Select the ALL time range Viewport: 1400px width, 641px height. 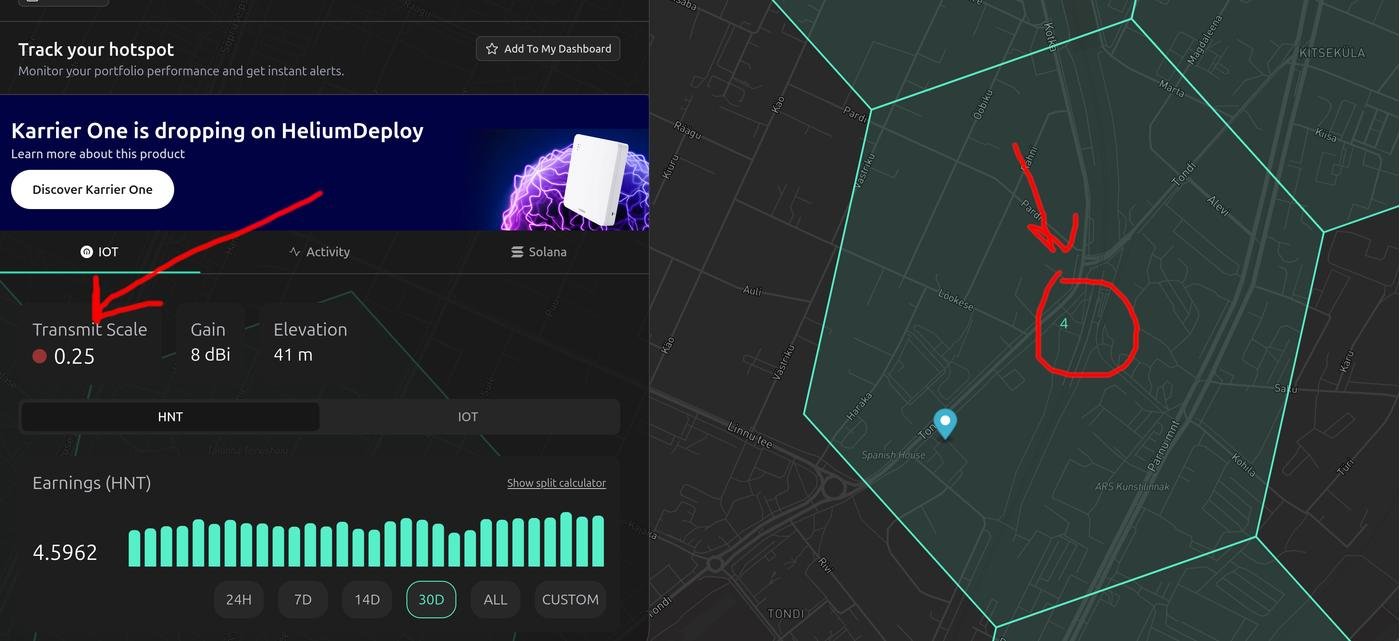495,600
